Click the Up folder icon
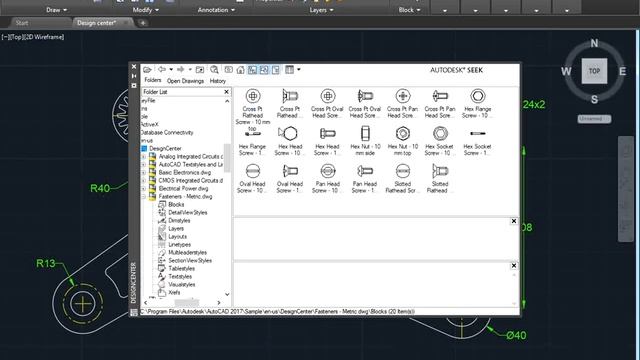This screenshot has width=640, height=360. (200, 70)
